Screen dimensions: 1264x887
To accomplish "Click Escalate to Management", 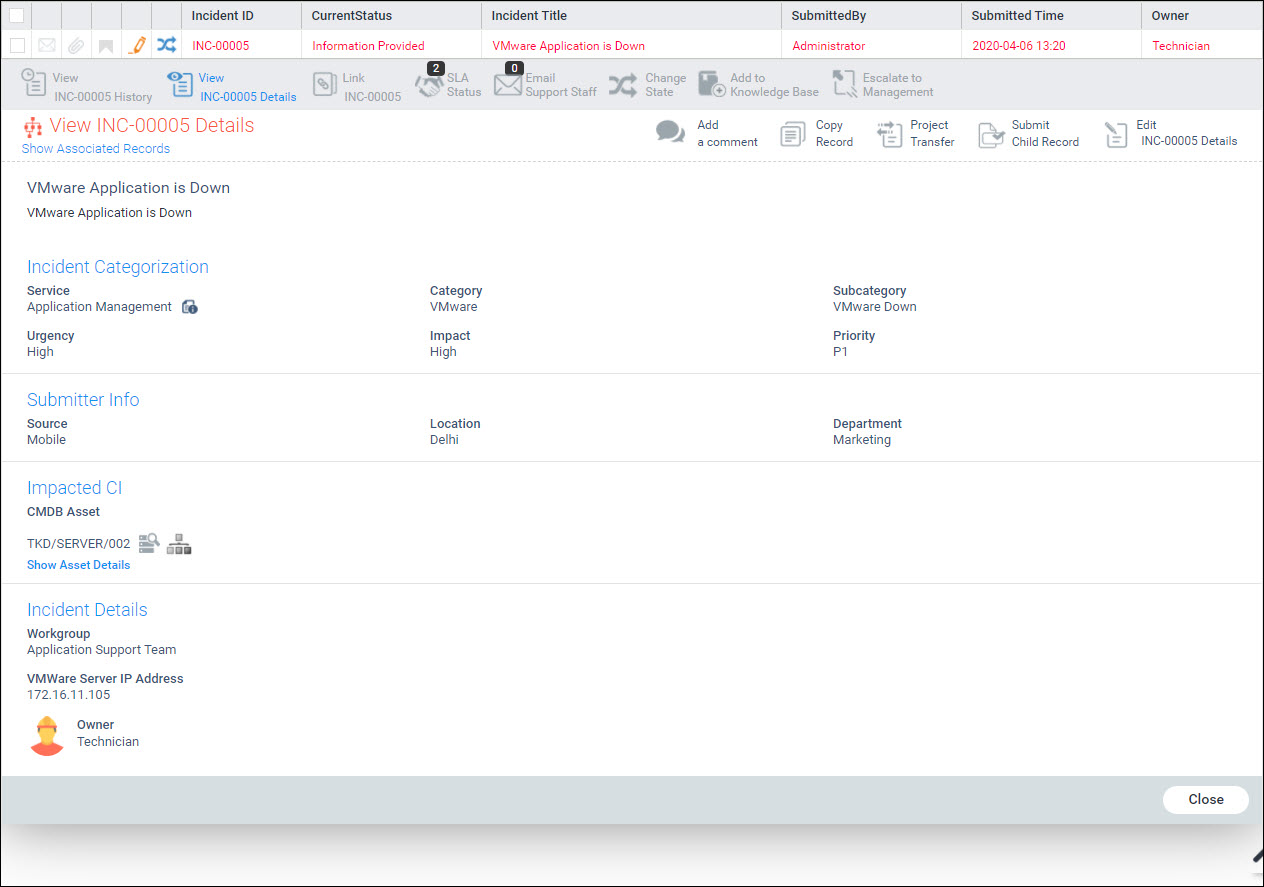I will coord(883,85).
